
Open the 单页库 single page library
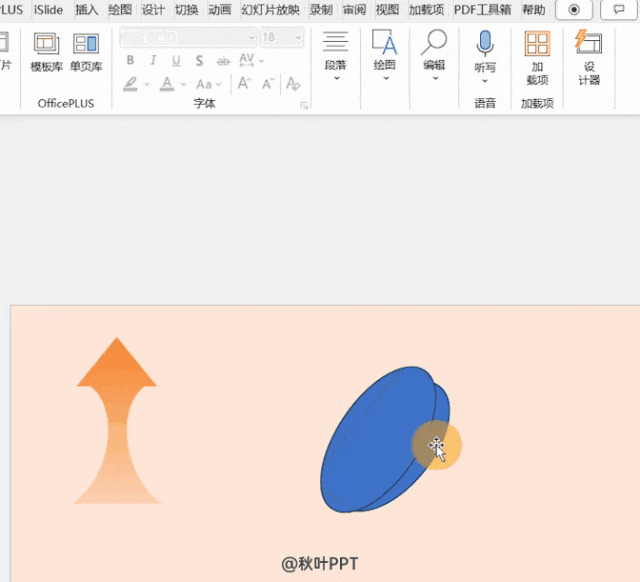pyautogui.click(x=86, y=52)
